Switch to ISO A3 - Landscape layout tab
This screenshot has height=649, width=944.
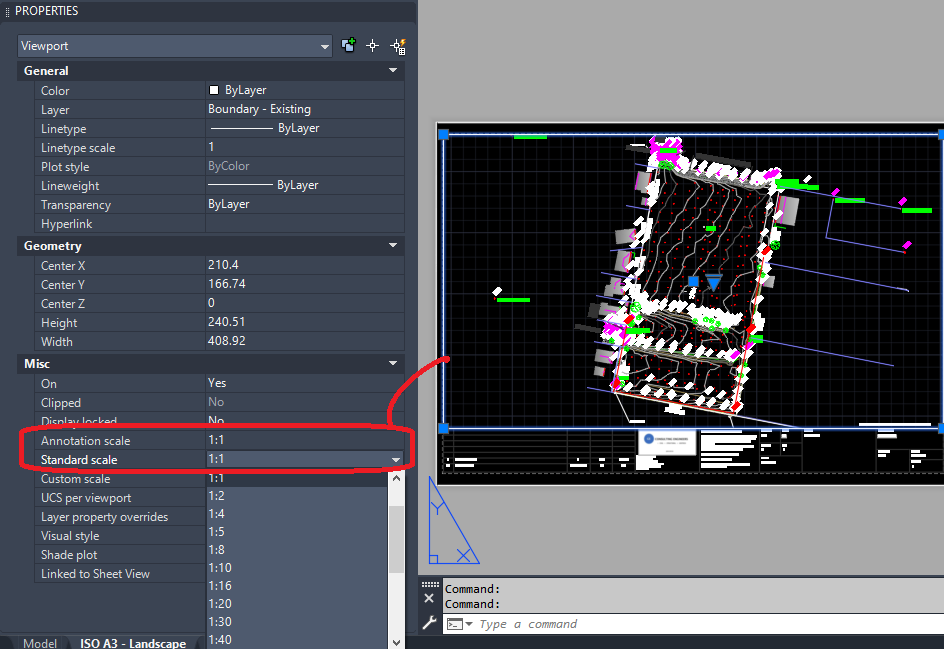(x=133, y=642)
